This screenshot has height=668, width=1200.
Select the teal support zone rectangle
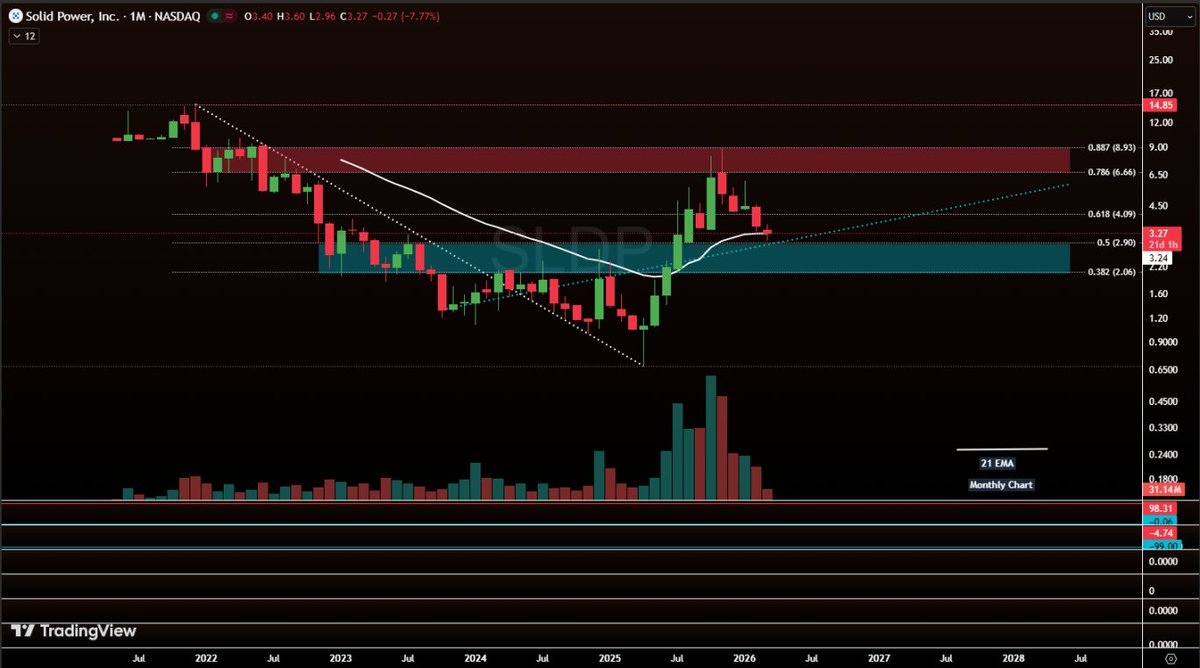(x=694, y=257)
